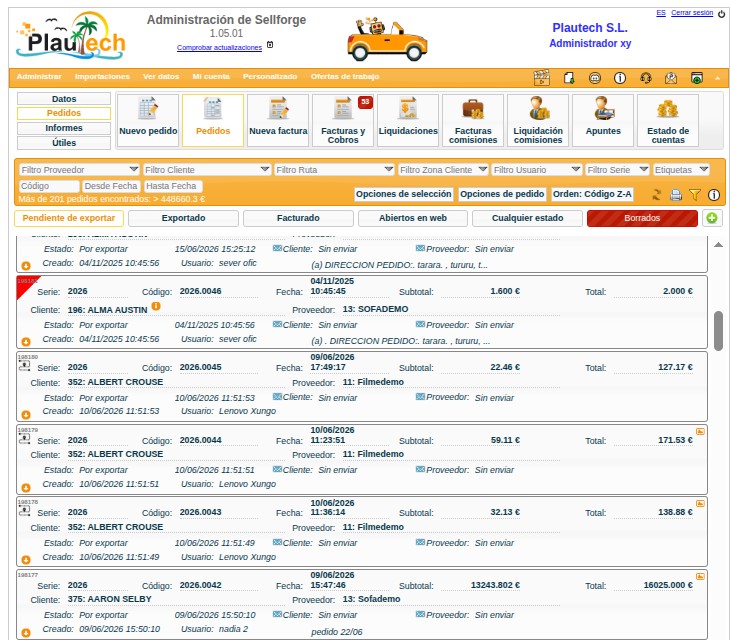Open the Filtro Usuario dropdown
Image resolution: width=730 pixels, height=640 pixels.
(x=536, y=170)
